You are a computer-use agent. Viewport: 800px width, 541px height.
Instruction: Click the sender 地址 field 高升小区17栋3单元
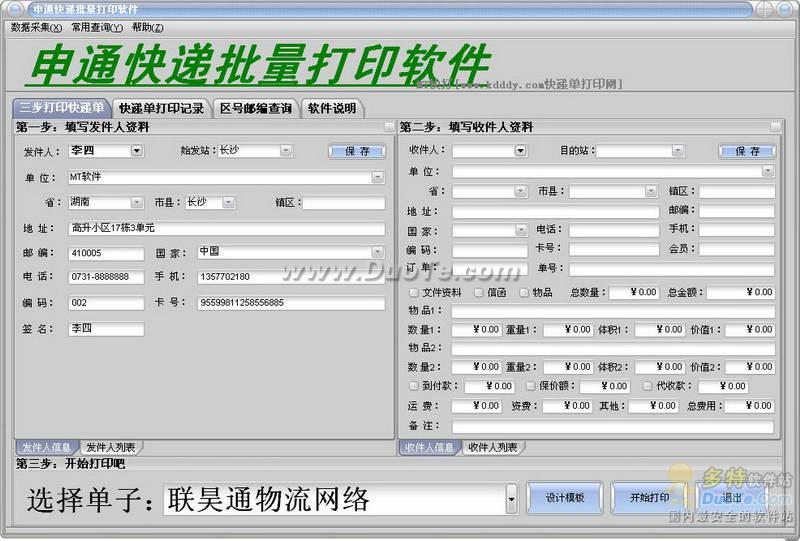pos(227,228)
